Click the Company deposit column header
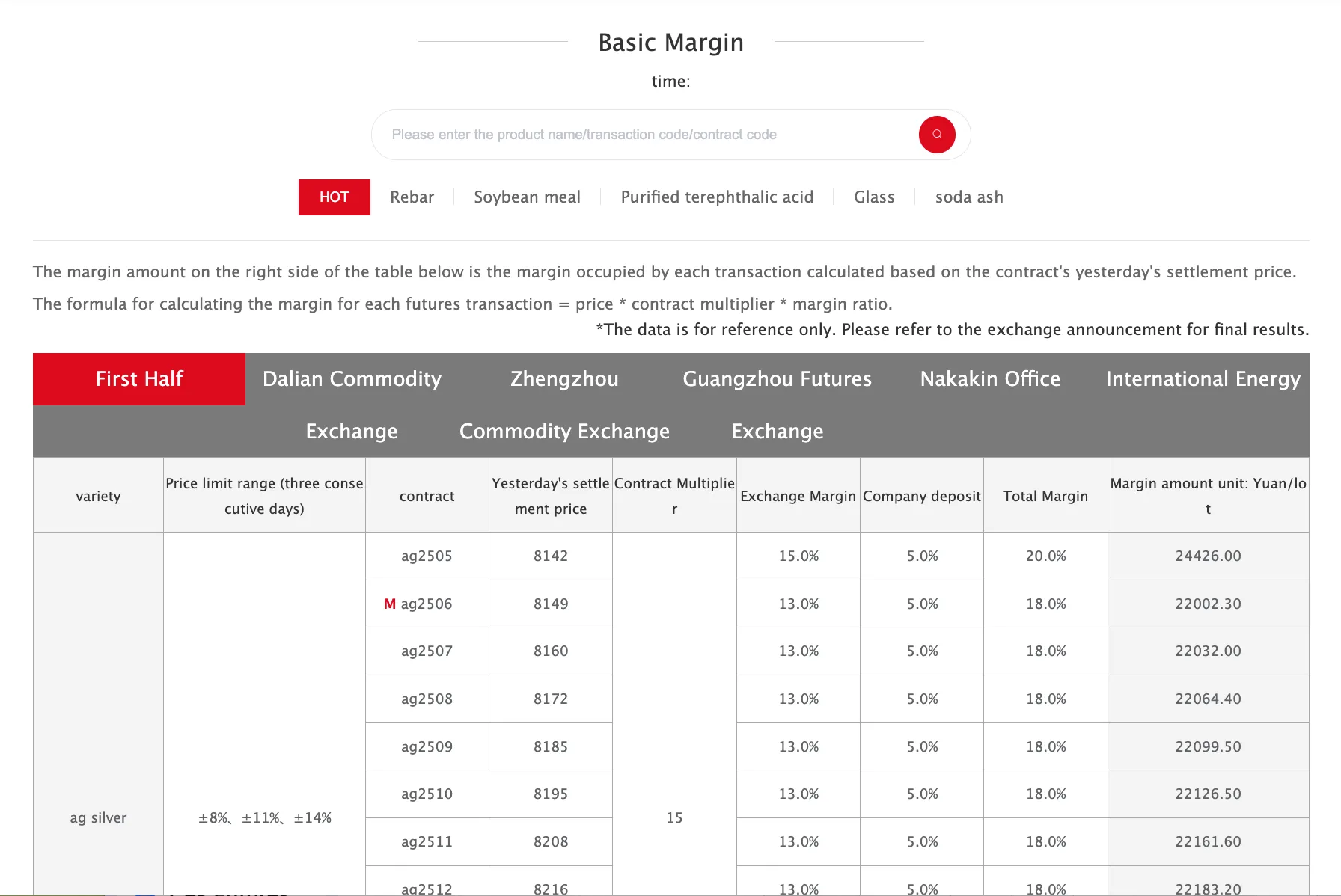Screen dimensions: 1341x896 [x=922, y=496]
